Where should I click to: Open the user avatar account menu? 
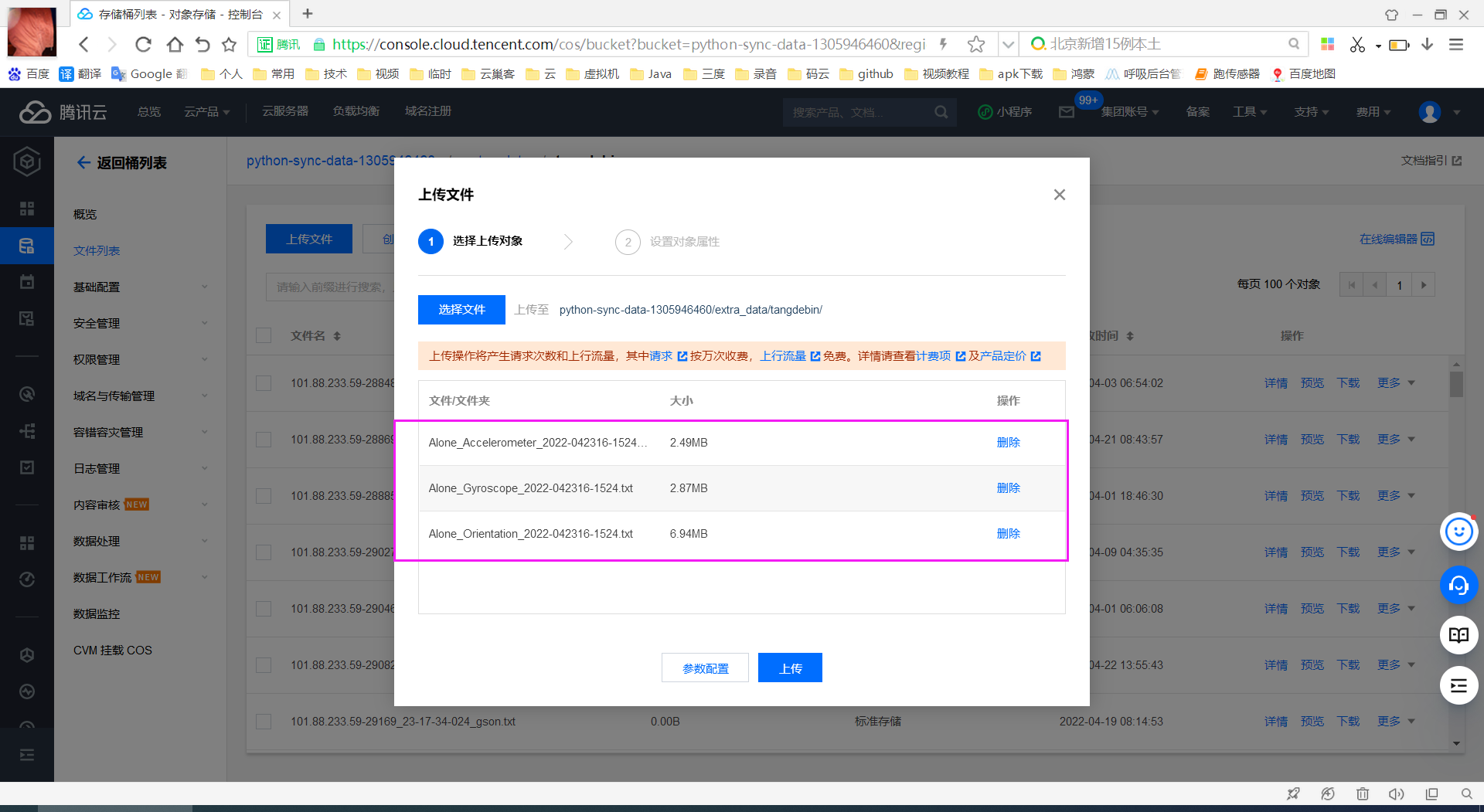click(1430, 112)
